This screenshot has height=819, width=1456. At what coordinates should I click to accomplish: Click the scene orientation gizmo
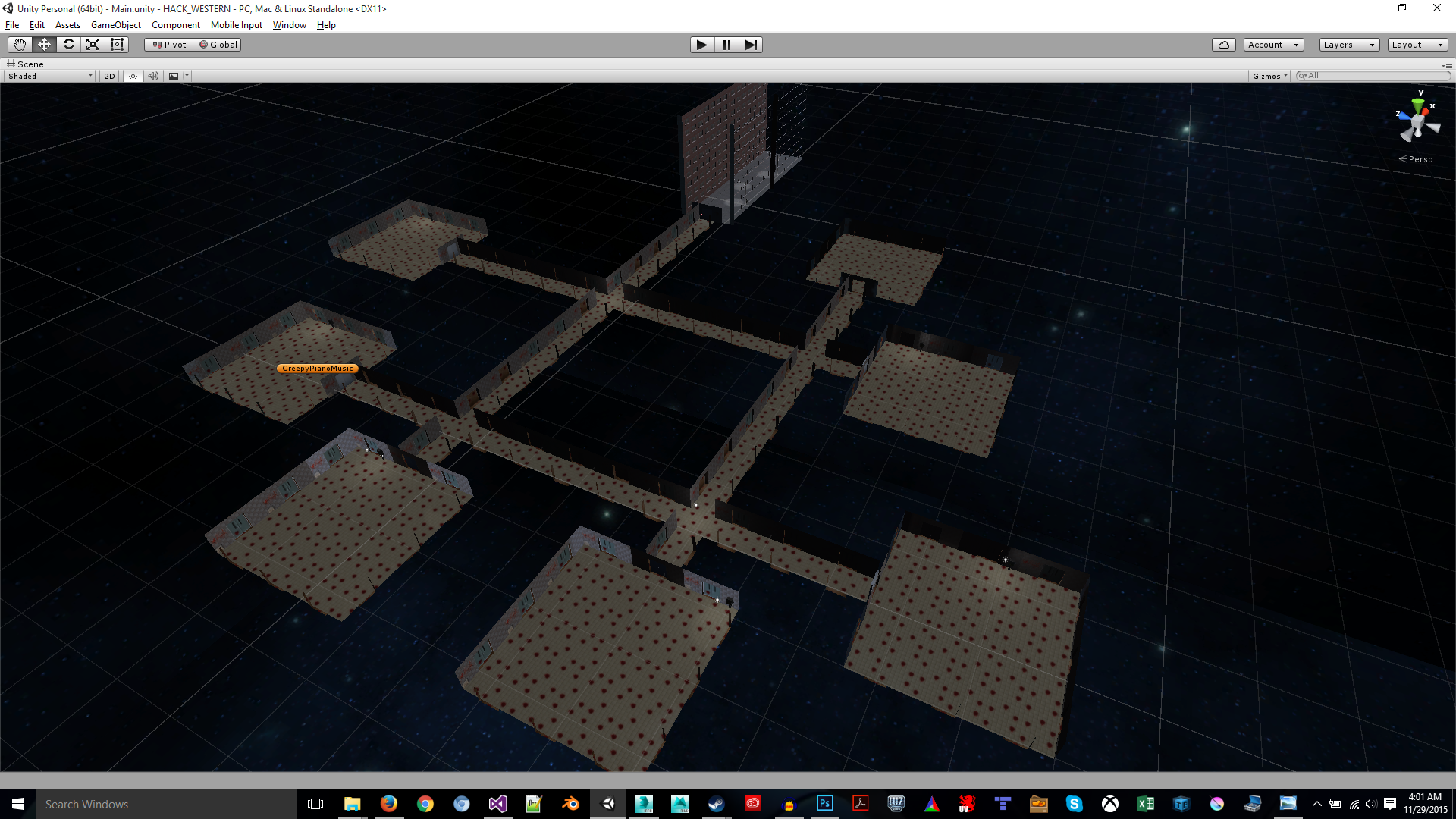click(1417, 123)
